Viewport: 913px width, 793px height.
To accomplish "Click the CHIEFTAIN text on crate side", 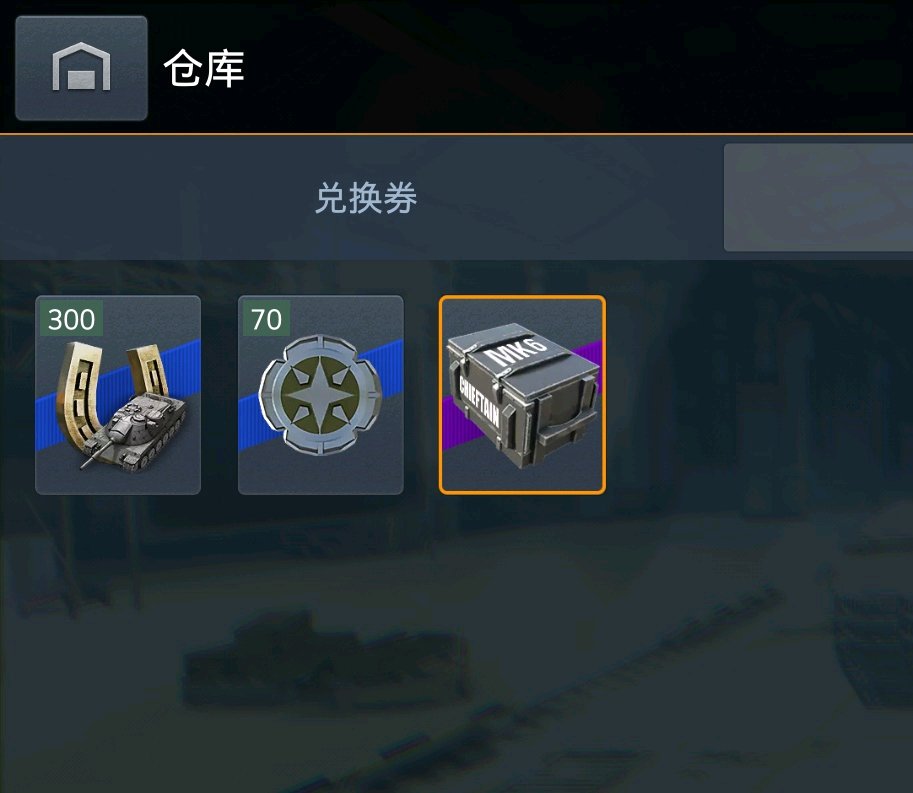I will tap(480, 400).
